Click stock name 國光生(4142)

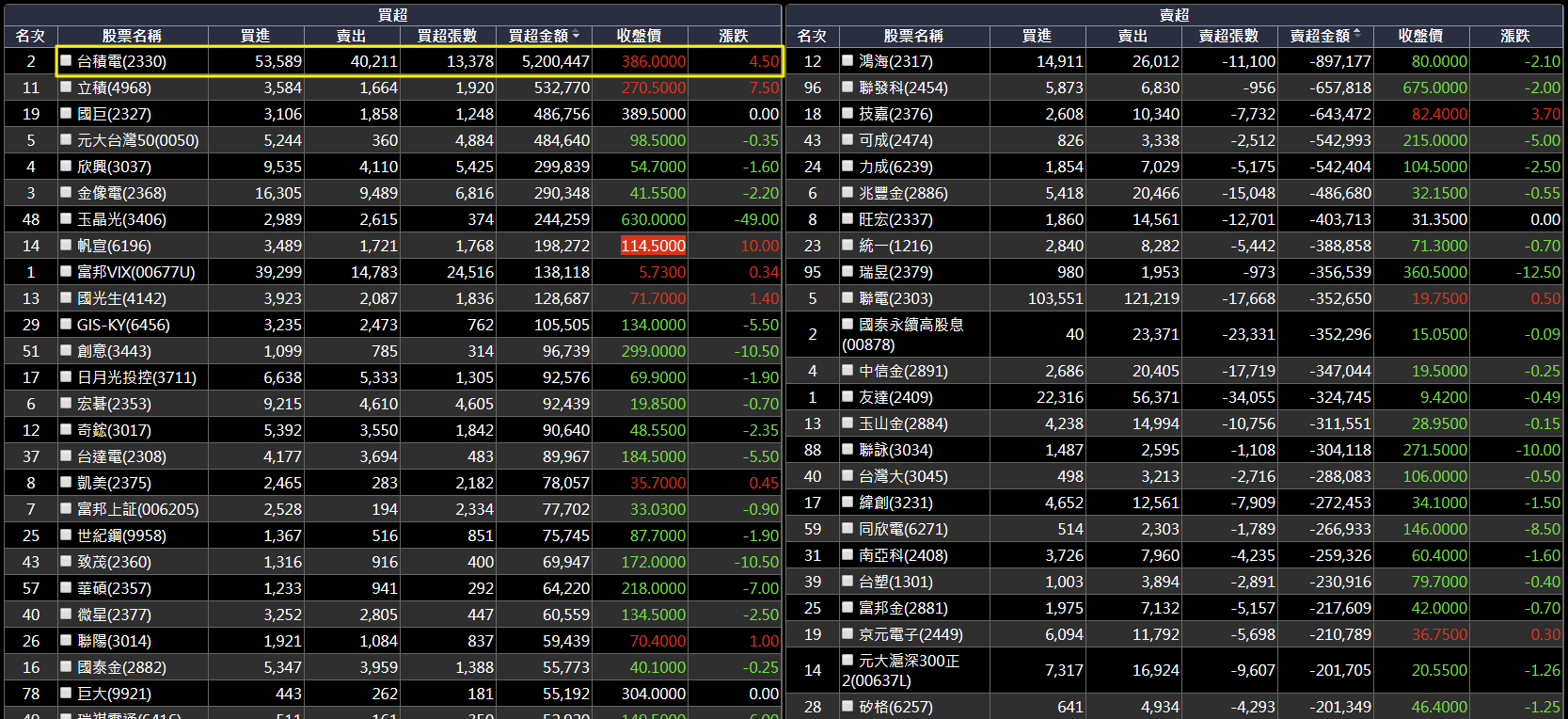click(x=121, y=298)
